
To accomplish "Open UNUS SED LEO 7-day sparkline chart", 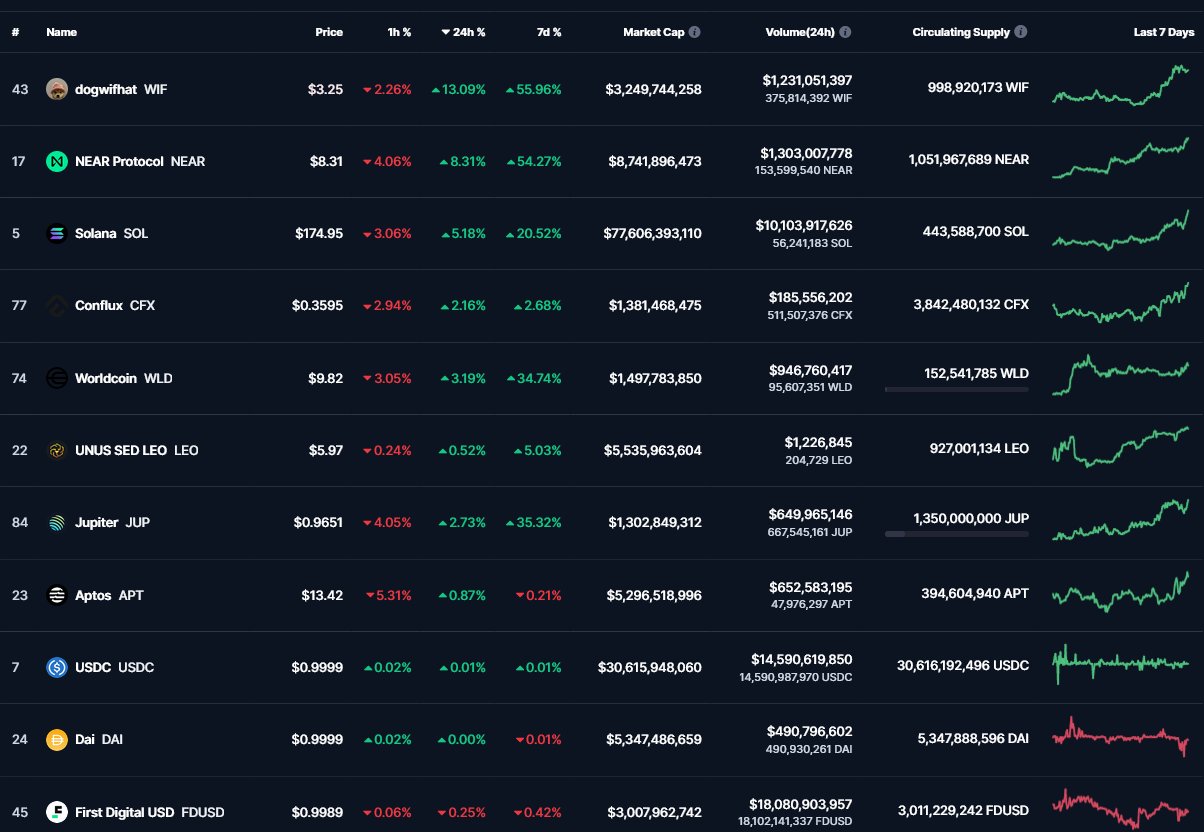I will click(x=1120, y=447).
